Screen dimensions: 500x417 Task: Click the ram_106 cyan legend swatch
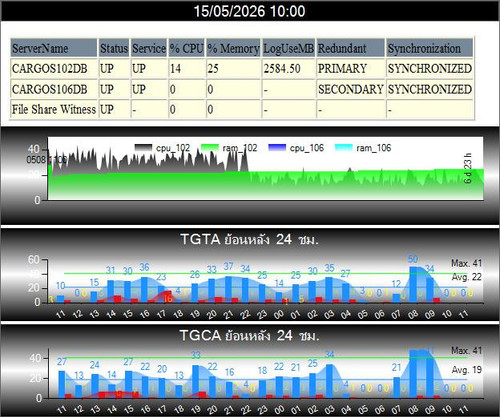point(344,148)
